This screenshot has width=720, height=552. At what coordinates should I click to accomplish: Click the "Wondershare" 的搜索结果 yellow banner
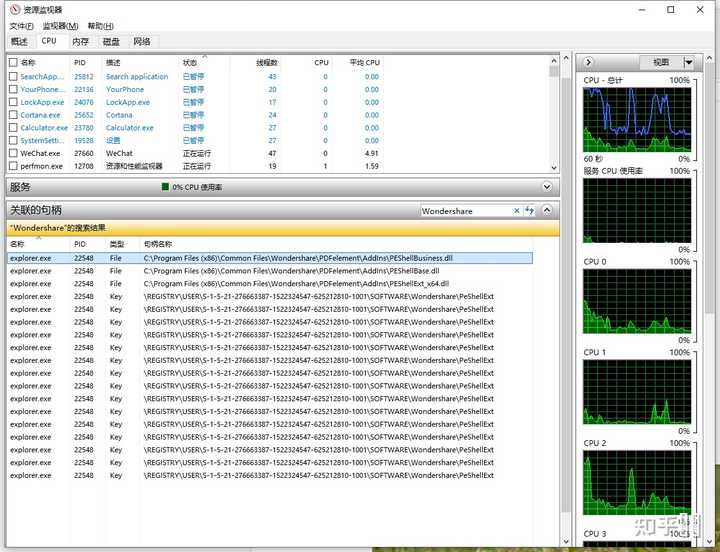point(283,228)
